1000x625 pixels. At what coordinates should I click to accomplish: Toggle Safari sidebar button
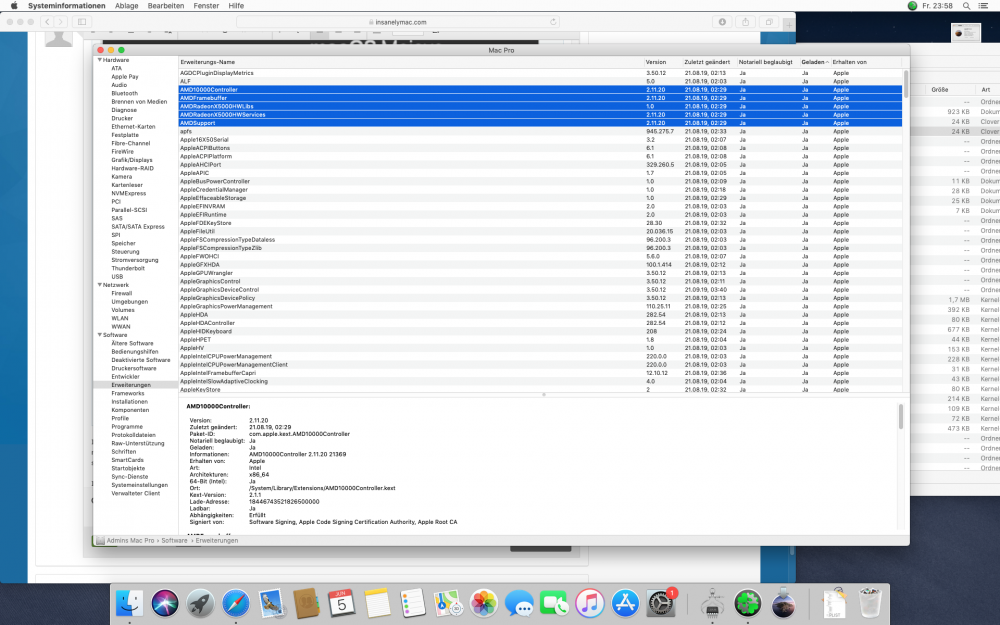(82, 22)
